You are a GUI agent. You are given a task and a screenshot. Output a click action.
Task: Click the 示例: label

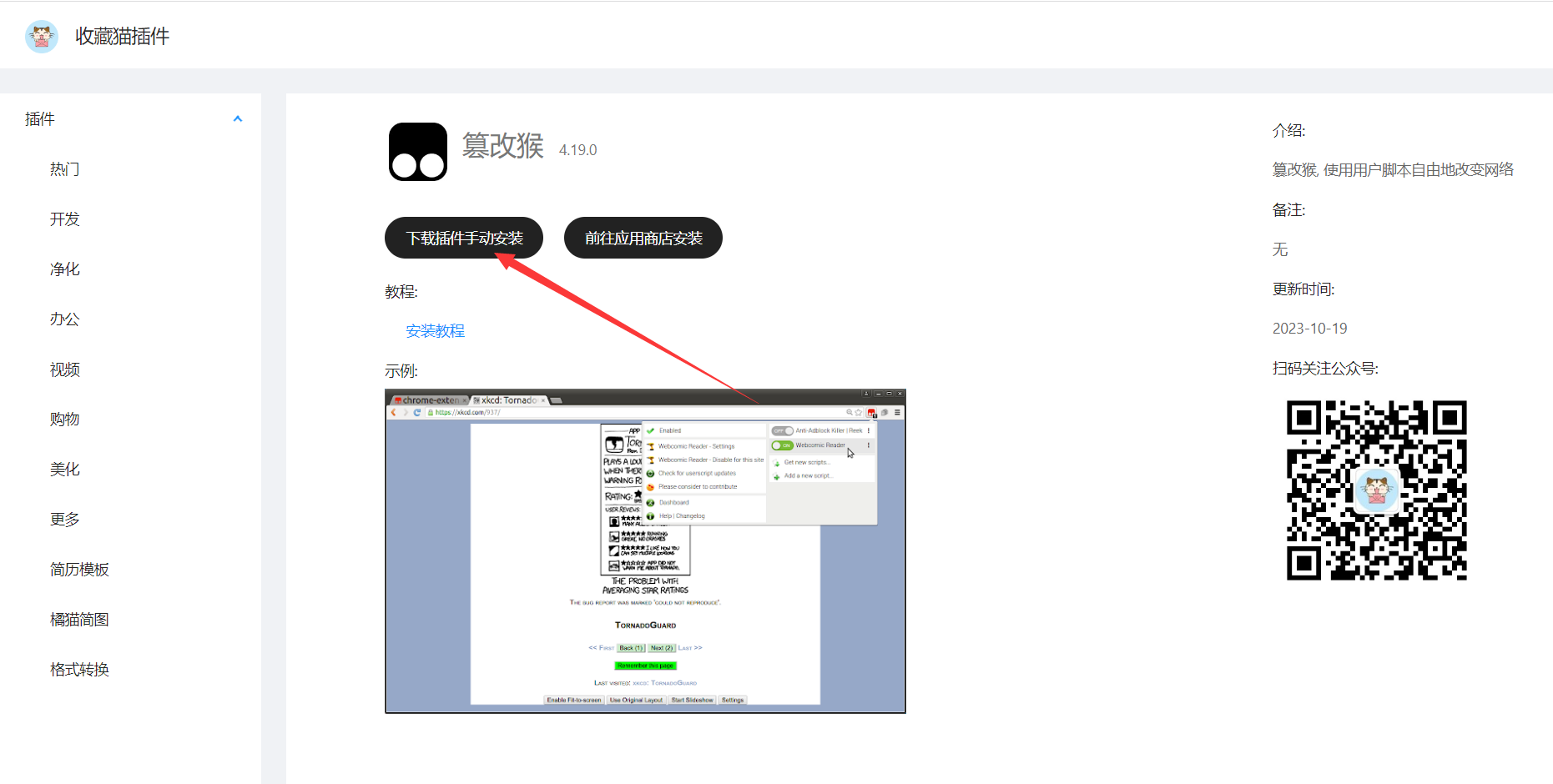[401, 371]
